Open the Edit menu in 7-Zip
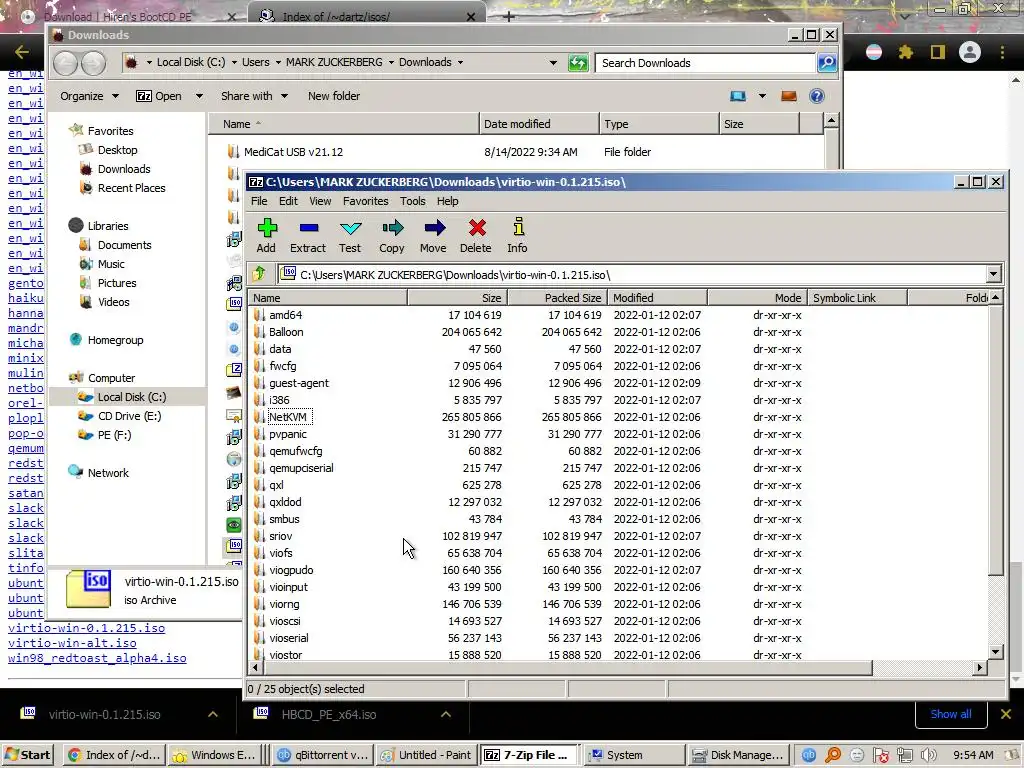The height and width of the screenshot is (768, 1024). click(x=288, y=201)
